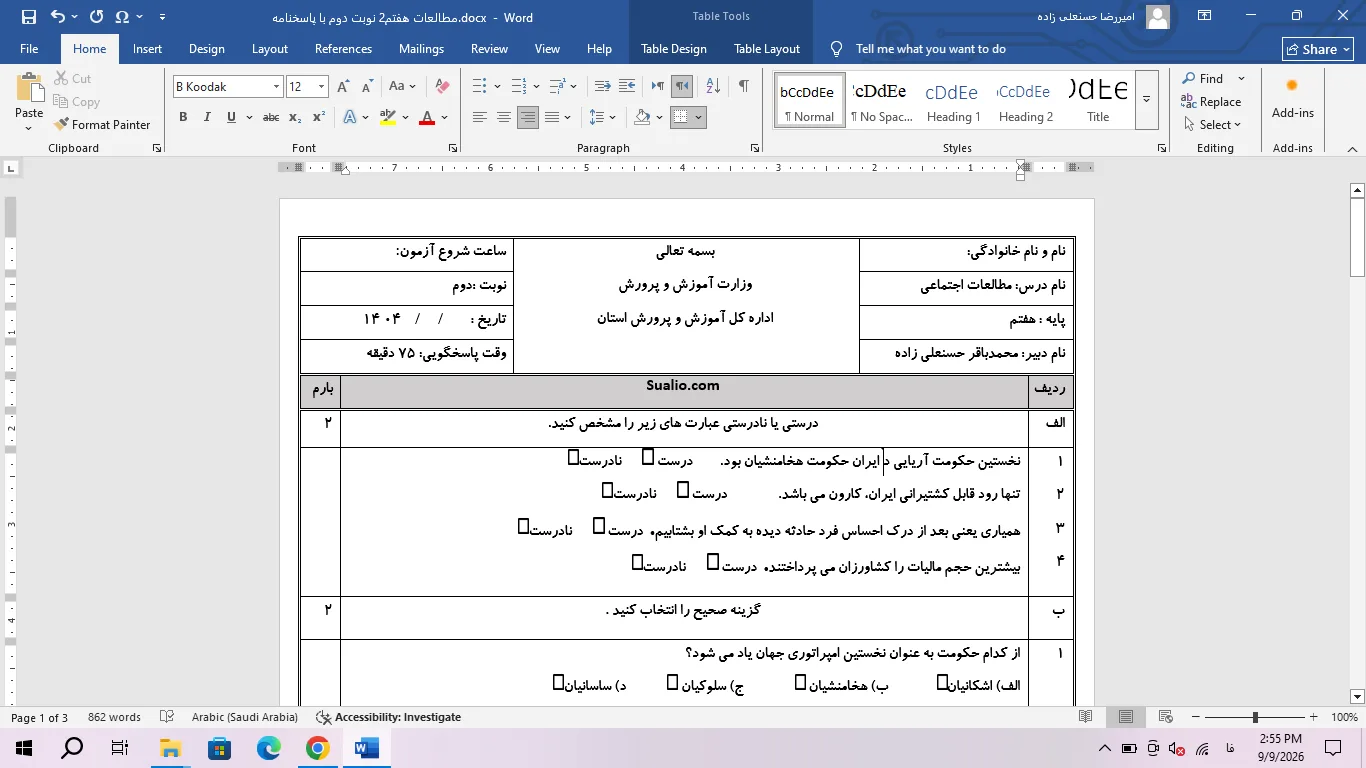1366x768 pixels.
Task: Click the Redo/Repeat icon in title bar
Action: click(x=96, y=17)
